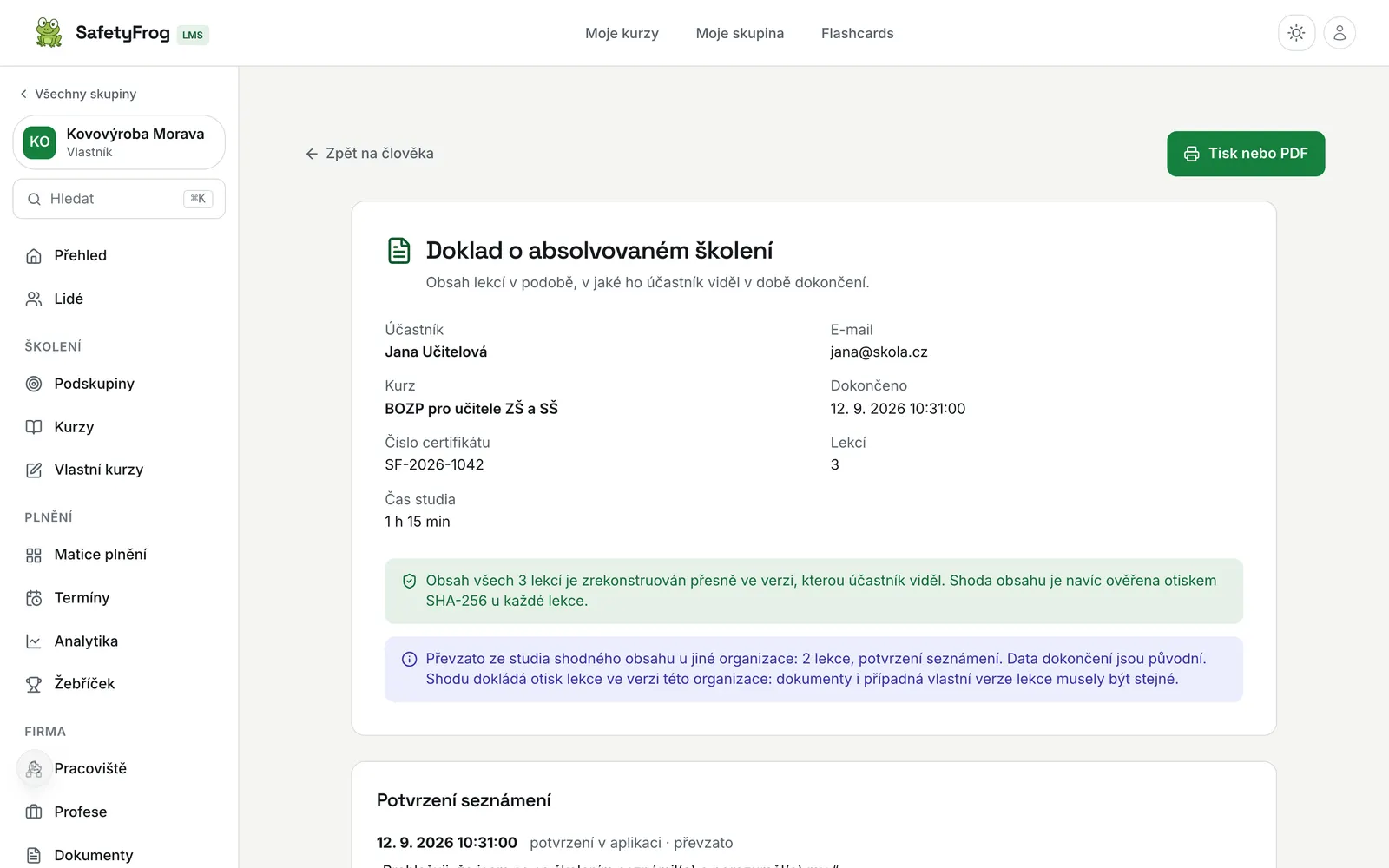1389x868 pixels.
Task: Open the user profile icon
Action: [1340, 33]
